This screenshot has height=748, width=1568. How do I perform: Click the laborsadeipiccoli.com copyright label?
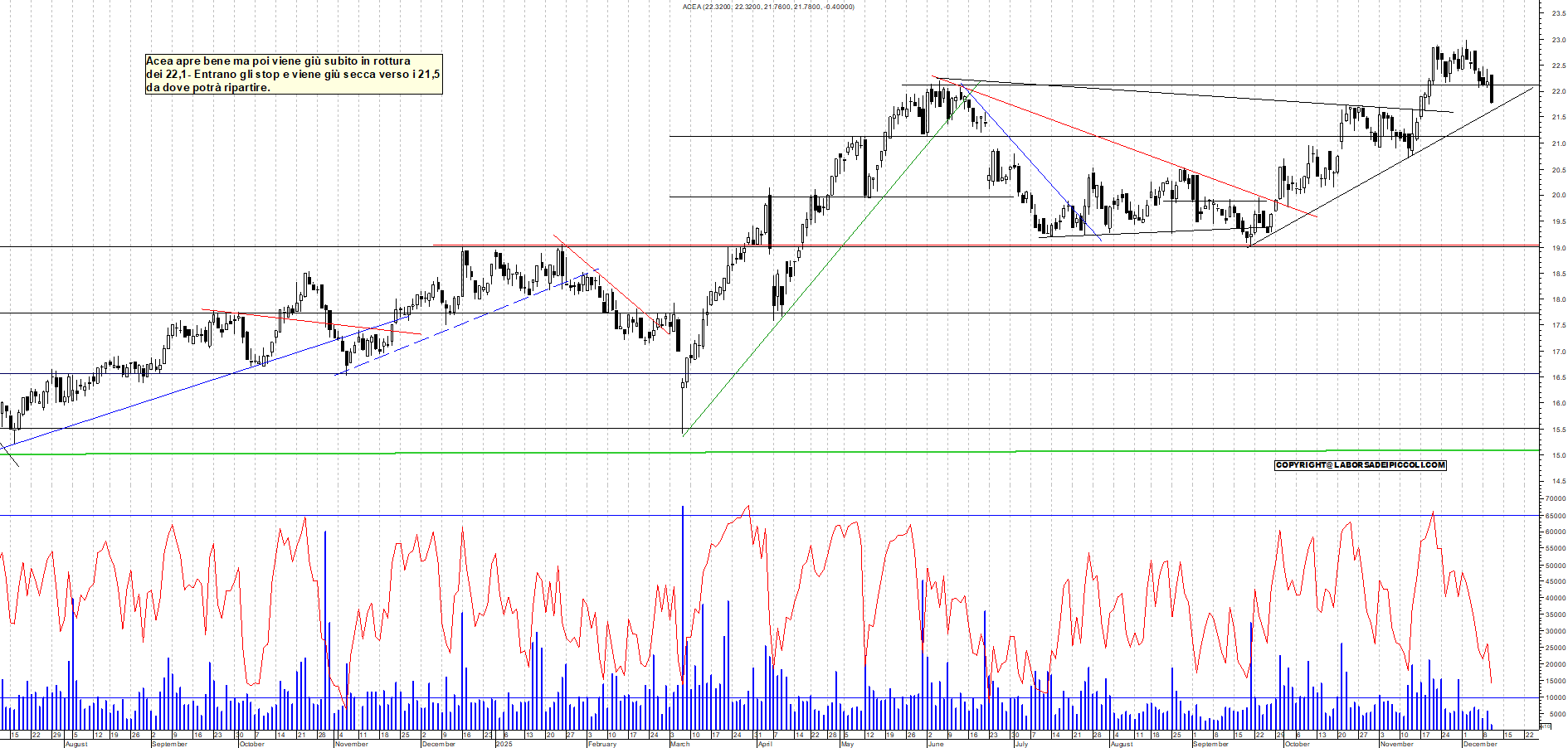[1360, 465]
